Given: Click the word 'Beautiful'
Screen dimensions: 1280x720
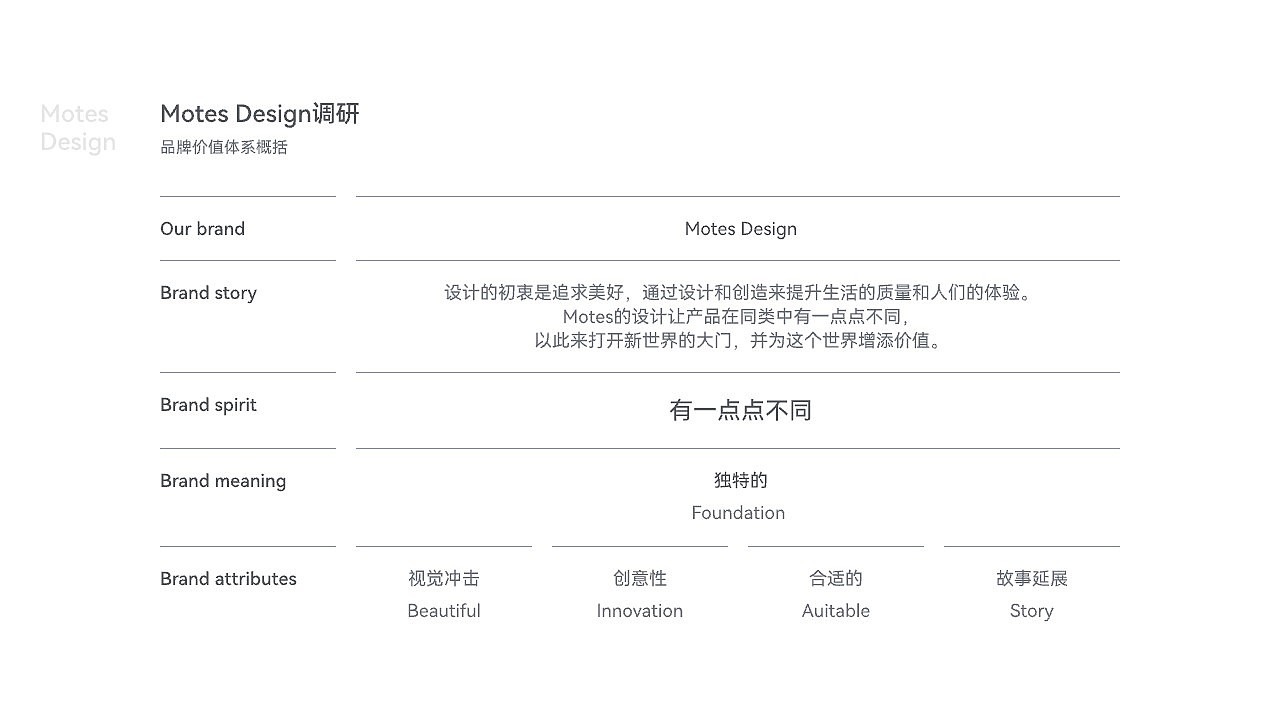Looking at the screenshot, I should pos(444,611).
